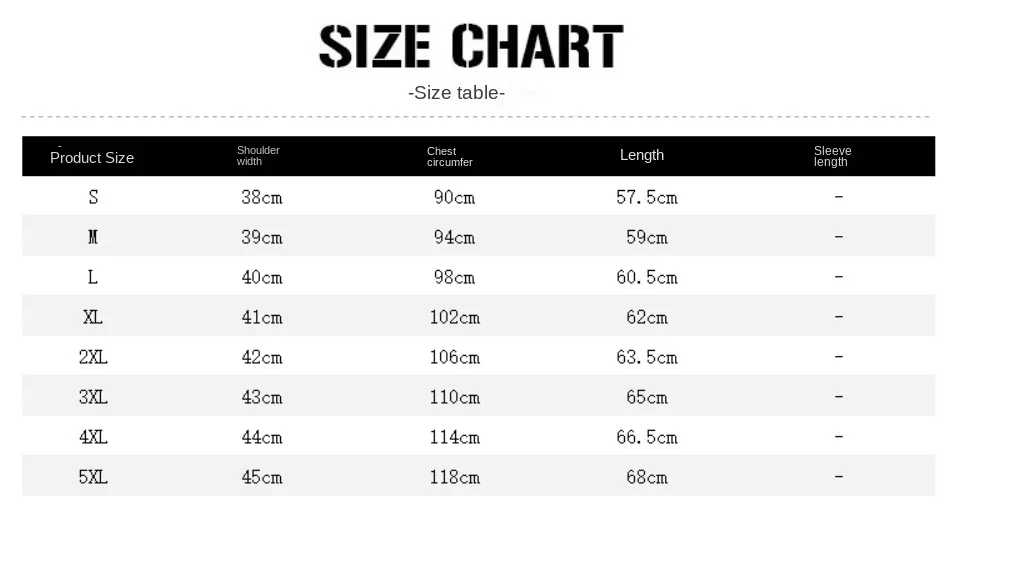The image size is (1022, 566).
Task: Select the Product Size column header
Action: pyautogui.click(x=92, y=157)
